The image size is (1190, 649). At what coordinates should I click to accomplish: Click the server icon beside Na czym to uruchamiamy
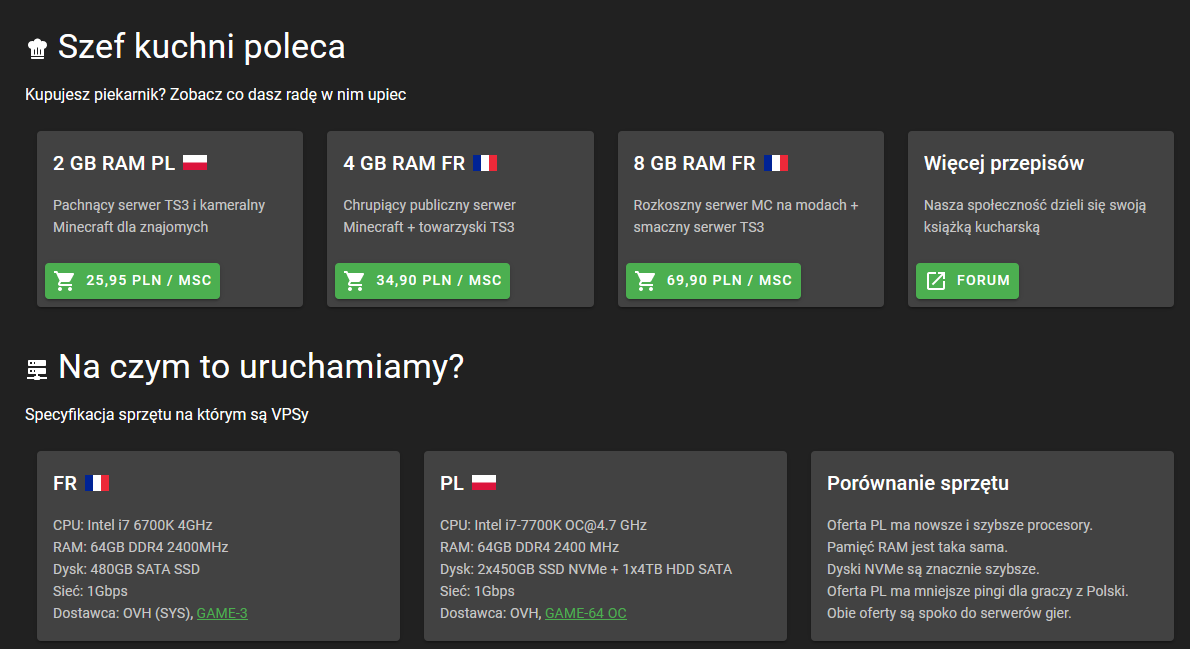click(x=37, y=370)
